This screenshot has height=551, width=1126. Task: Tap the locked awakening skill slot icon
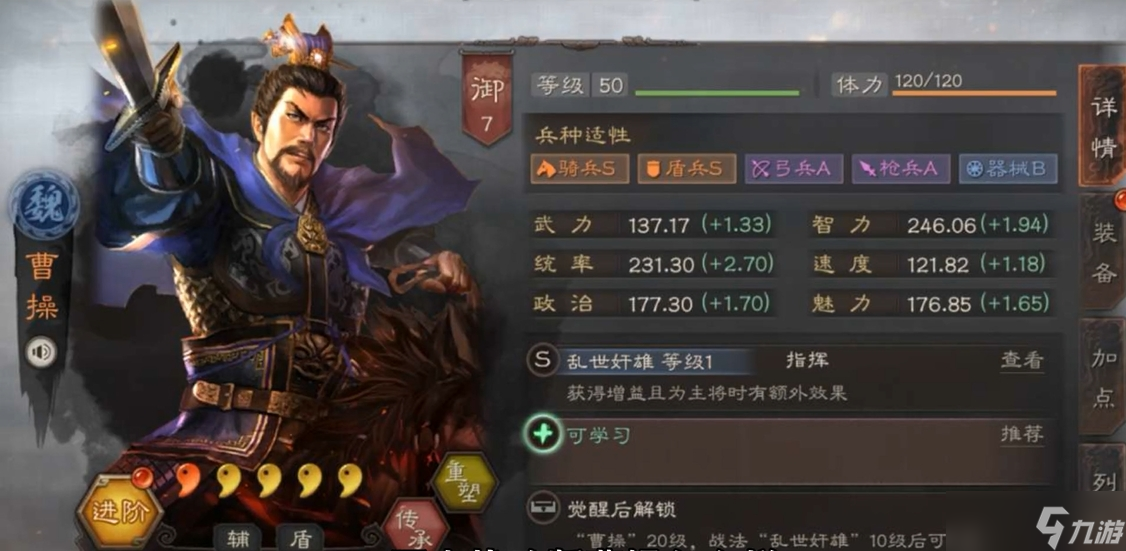[543, 509]
